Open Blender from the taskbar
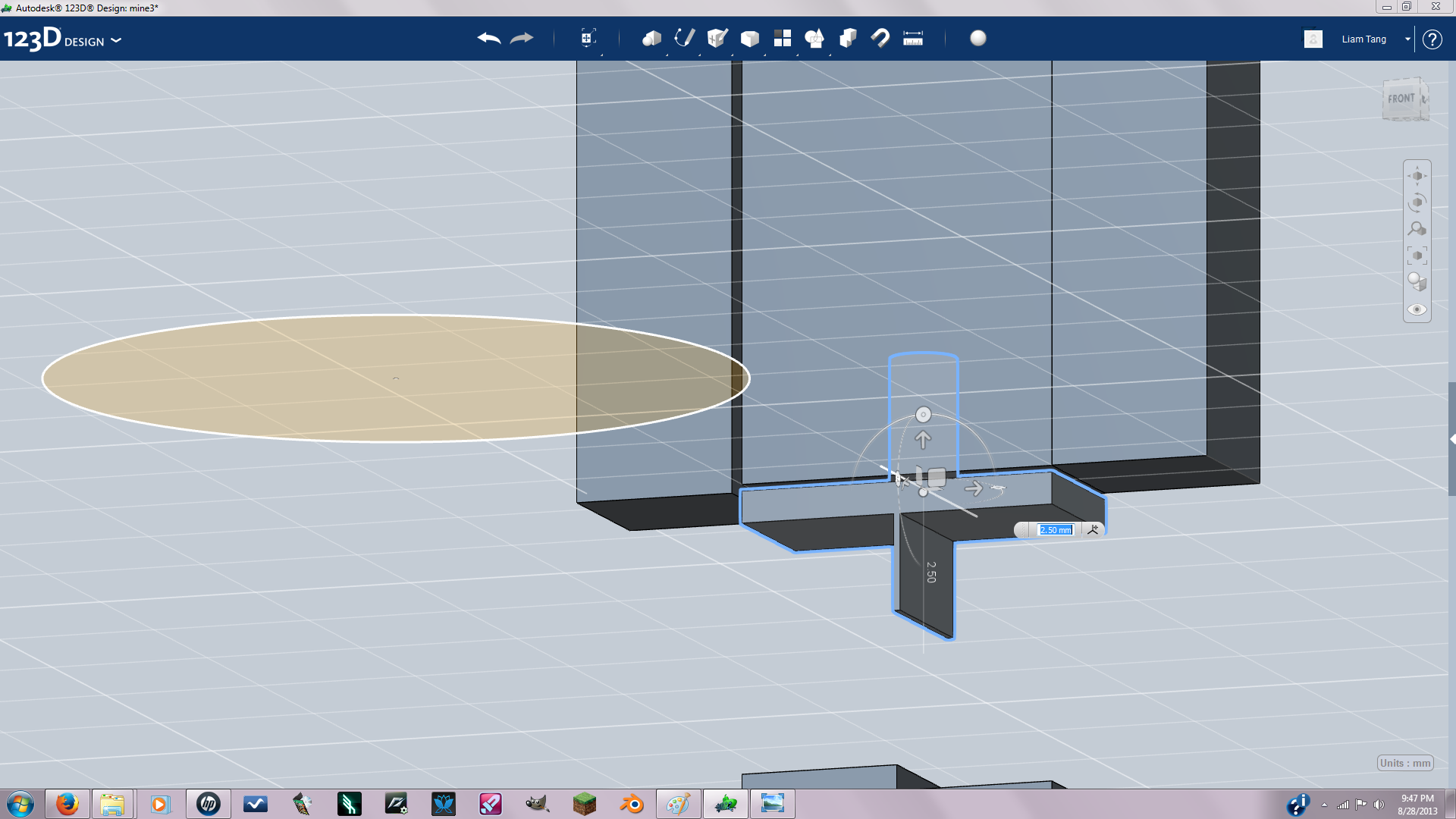Viewport: 1456px width, 819px height. point(631,804)
